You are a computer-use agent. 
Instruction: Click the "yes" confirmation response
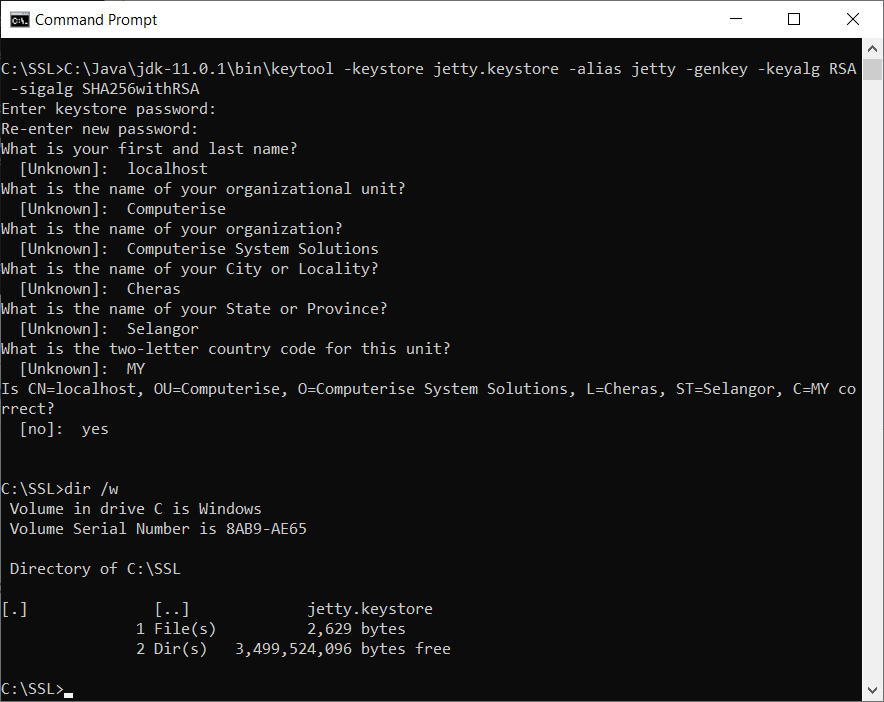[95, 429]
